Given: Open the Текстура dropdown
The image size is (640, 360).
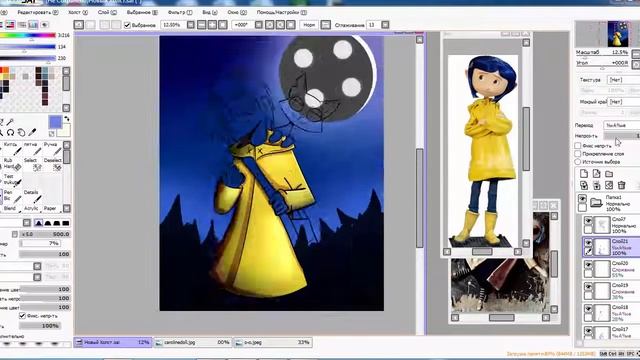Looking at the screenshot, I should point(624,80).
